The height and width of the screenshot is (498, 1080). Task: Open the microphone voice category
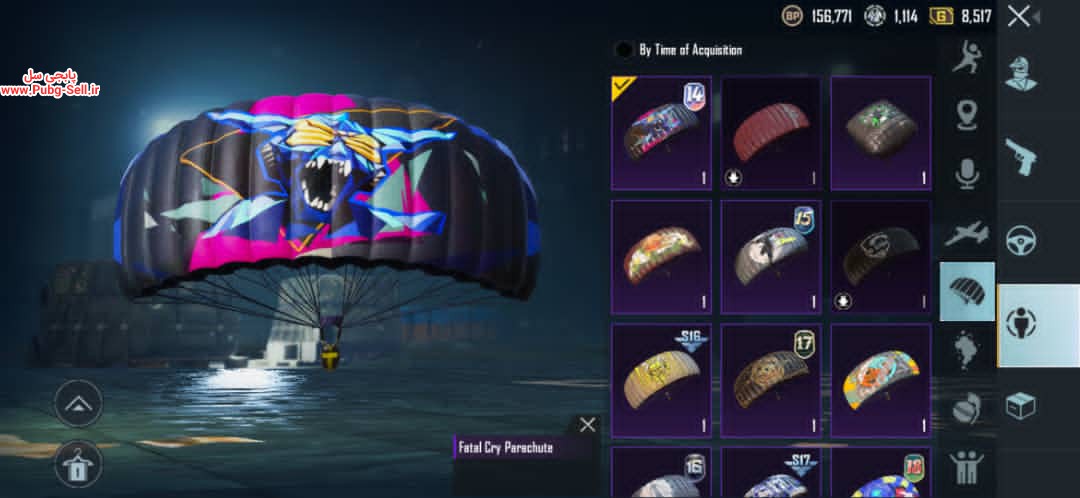click(967, 174)
